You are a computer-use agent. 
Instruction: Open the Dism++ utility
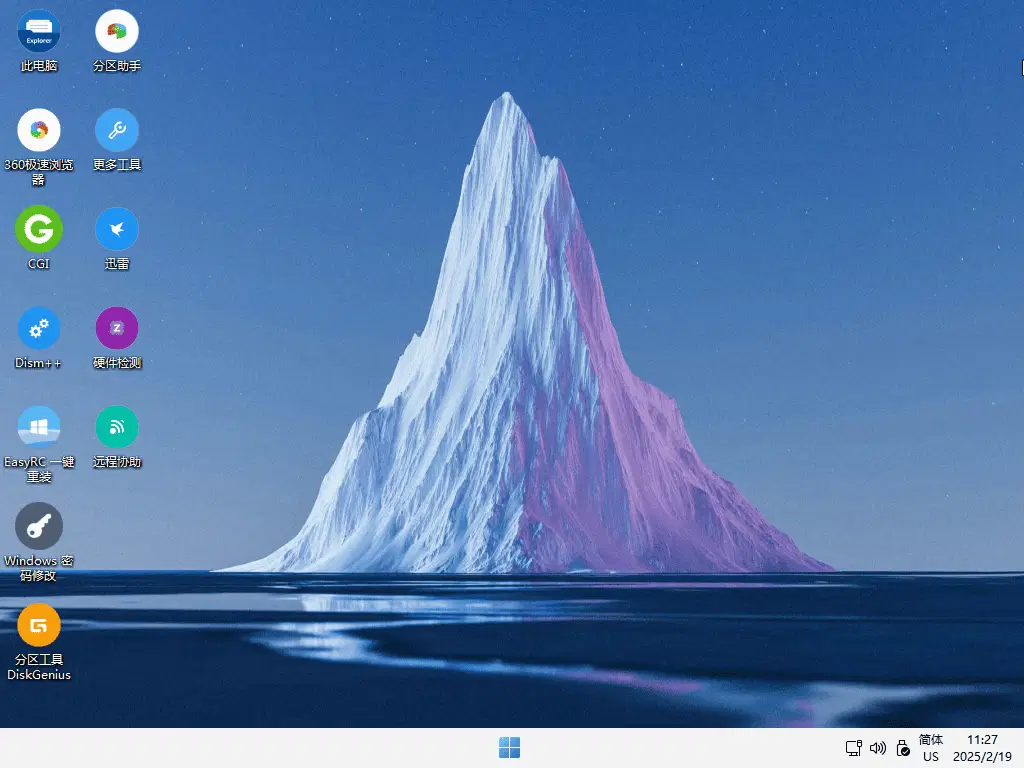point(38,328)
